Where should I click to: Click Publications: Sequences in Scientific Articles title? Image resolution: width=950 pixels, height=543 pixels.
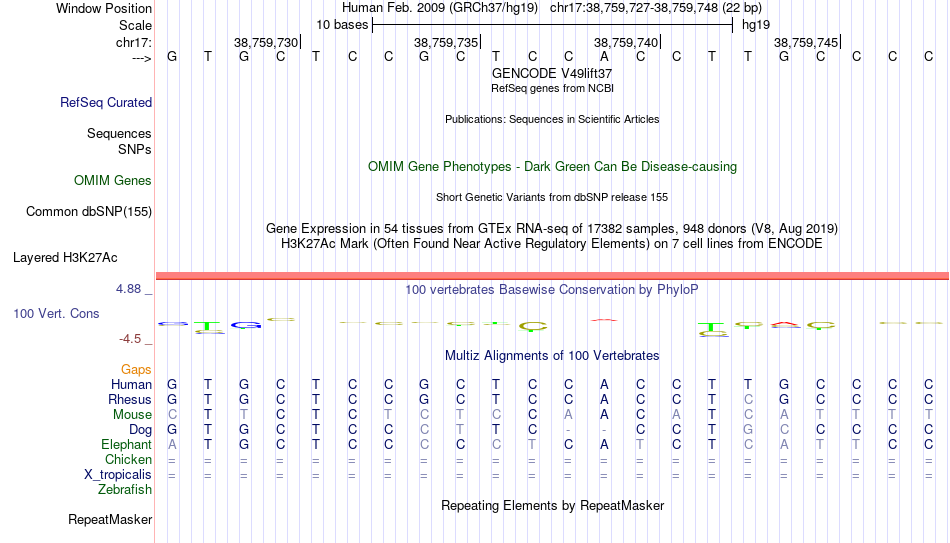[x=552, y=119]
